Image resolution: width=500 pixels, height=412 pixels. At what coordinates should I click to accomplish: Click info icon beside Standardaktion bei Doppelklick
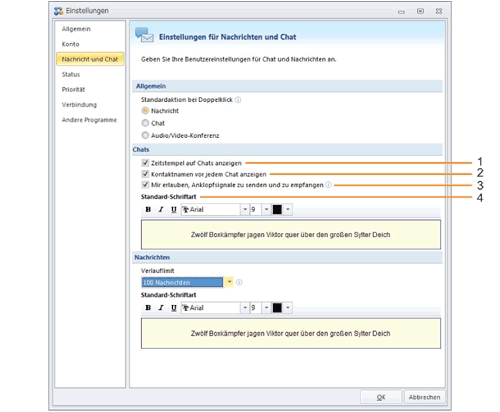coord(238,100)
